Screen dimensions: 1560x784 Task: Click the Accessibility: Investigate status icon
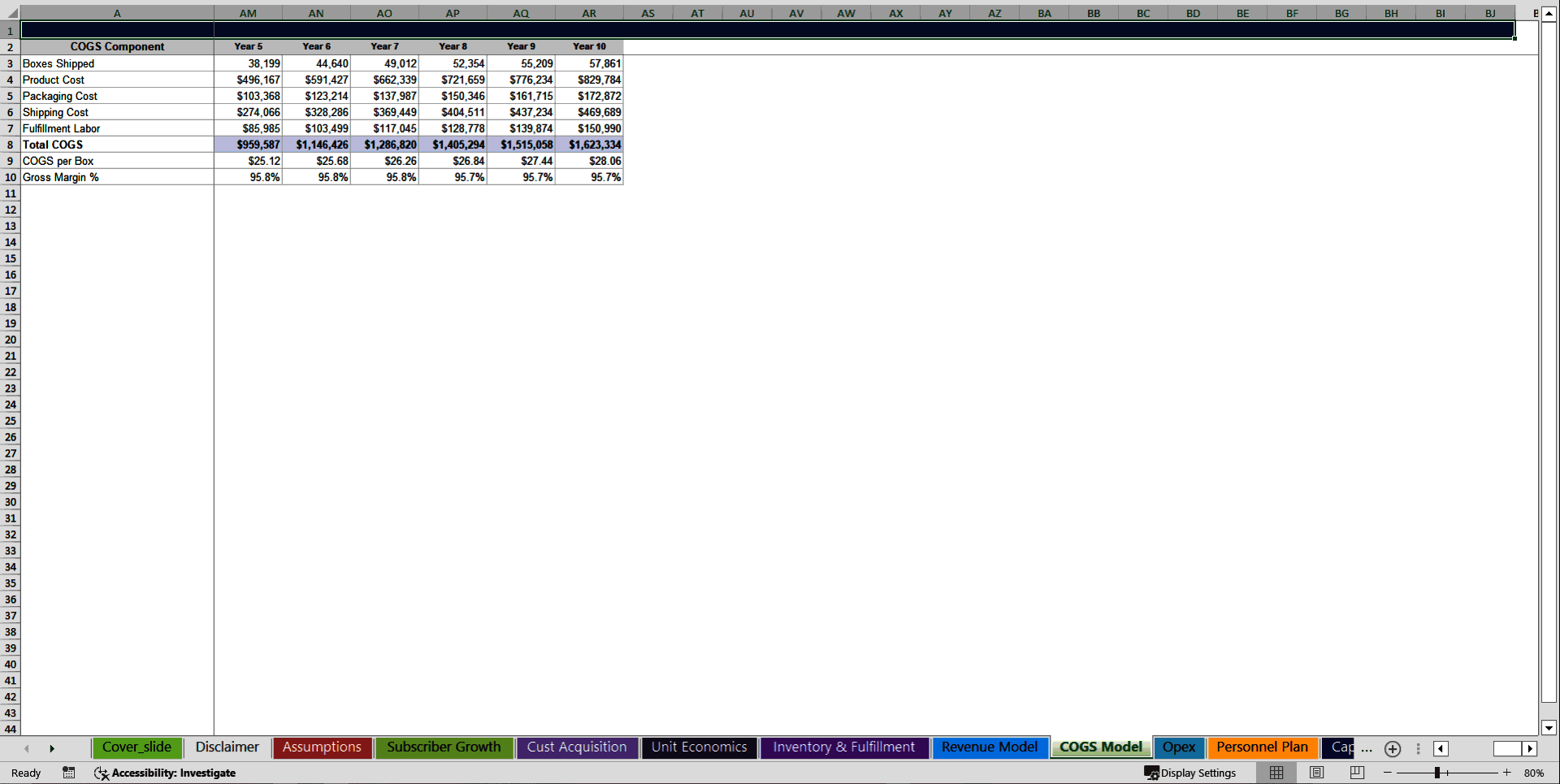tap(102, 773)
